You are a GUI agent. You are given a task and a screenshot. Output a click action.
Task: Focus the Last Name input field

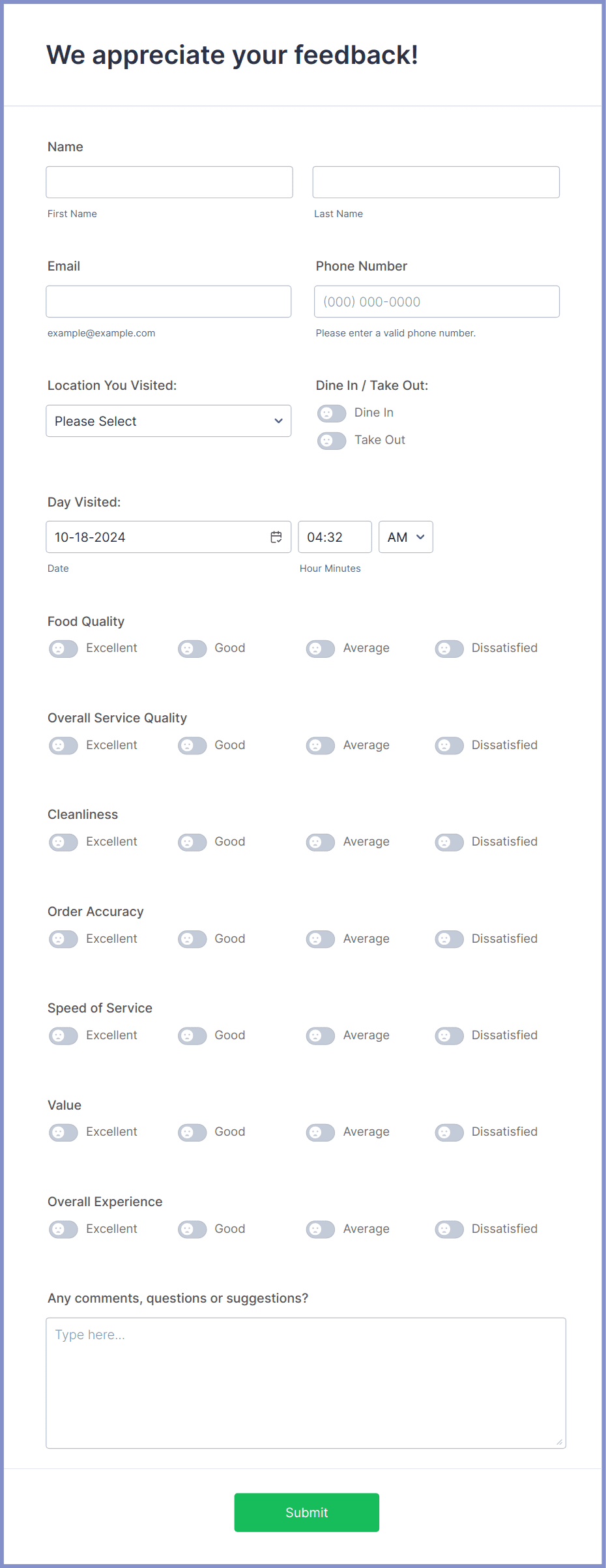pos(436,182)
